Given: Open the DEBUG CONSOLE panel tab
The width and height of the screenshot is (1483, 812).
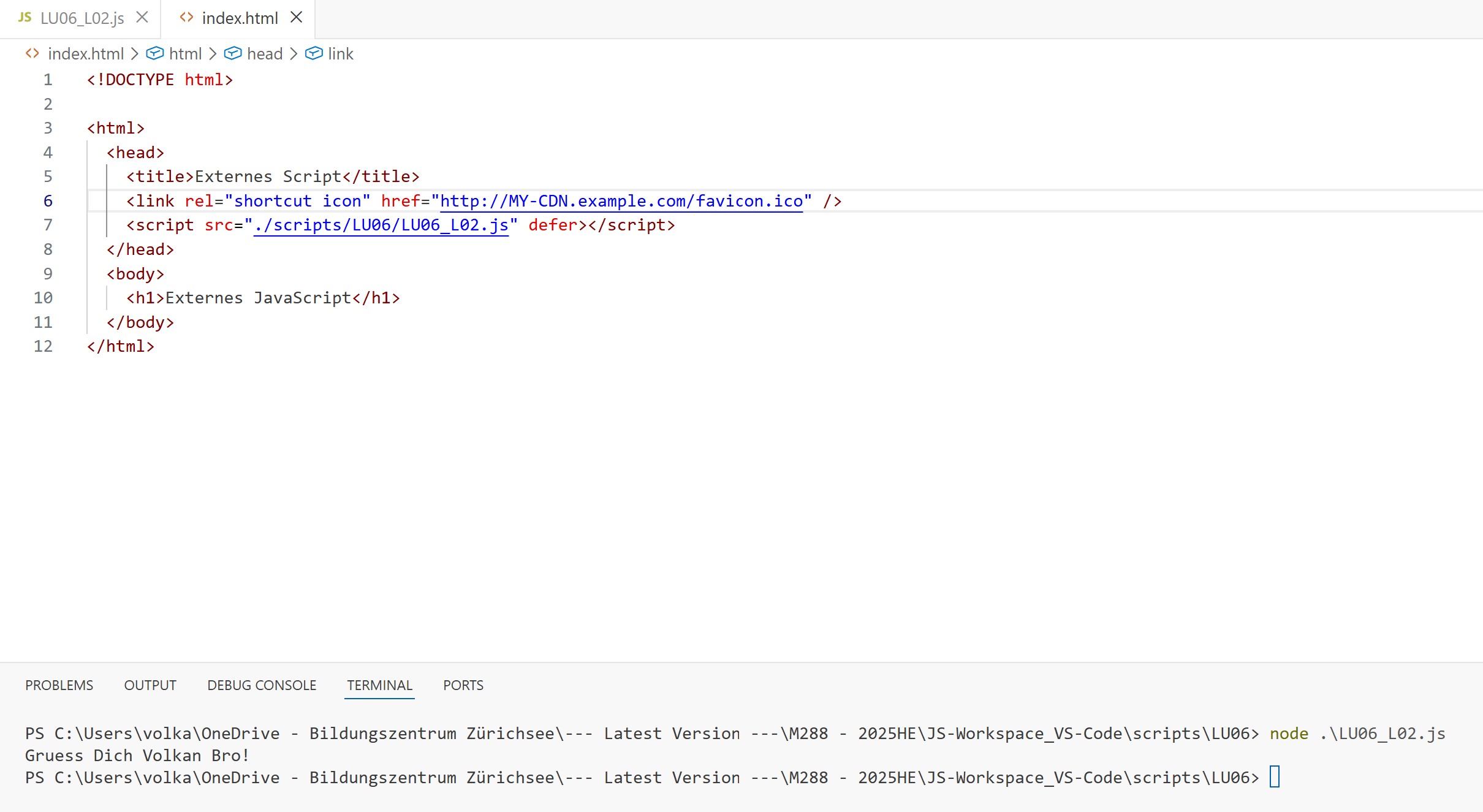Looking at the screenshot, I should 262,685.
